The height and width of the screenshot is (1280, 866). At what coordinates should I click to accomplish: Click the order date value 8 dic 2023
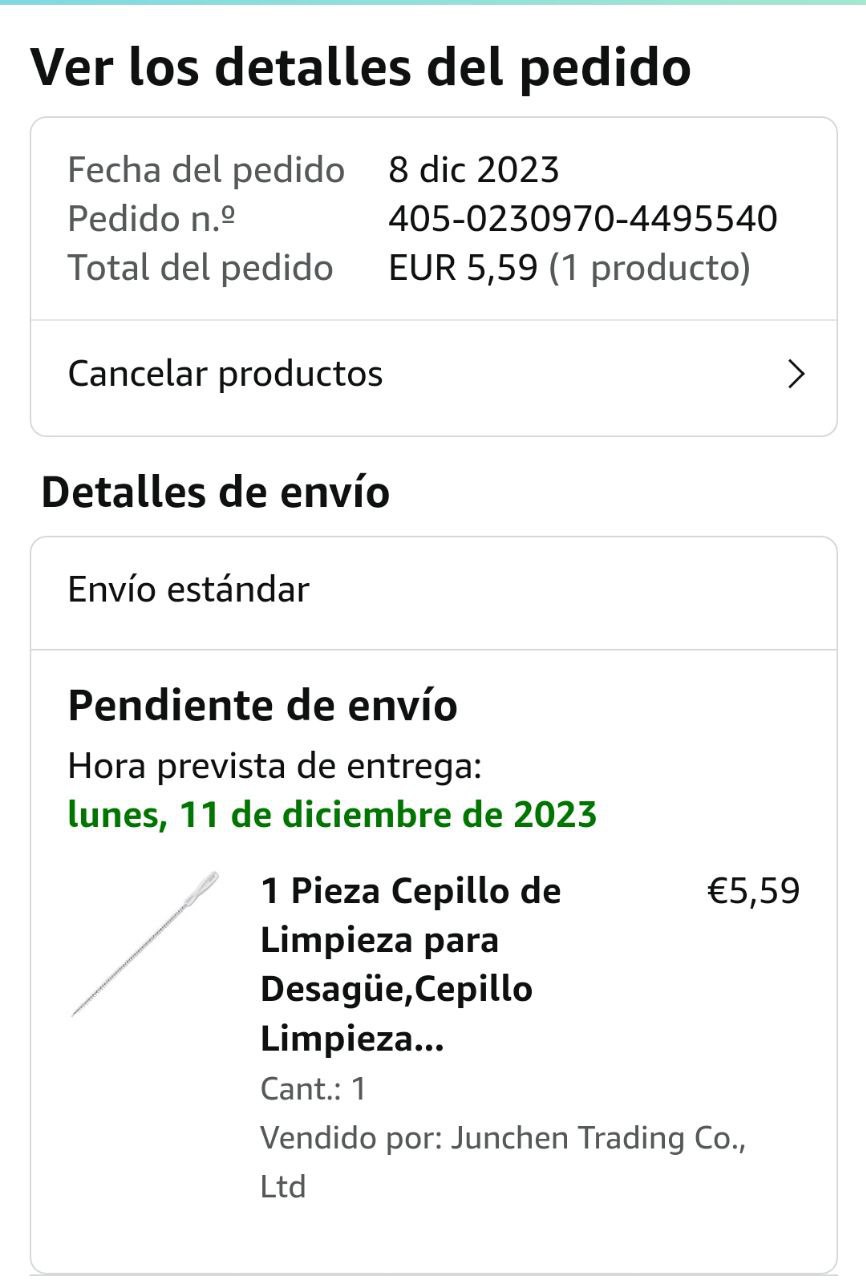(x=473, y=170)
